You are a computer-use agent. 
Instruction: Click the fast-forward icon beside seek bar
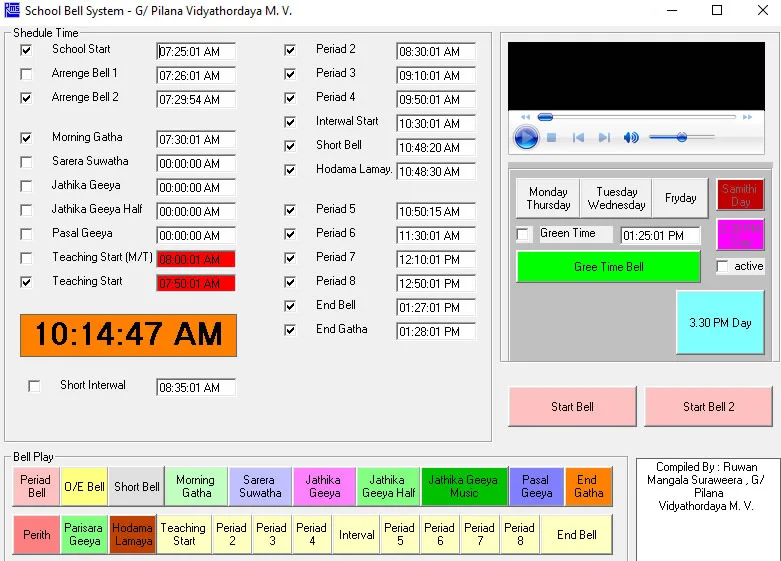748,117
